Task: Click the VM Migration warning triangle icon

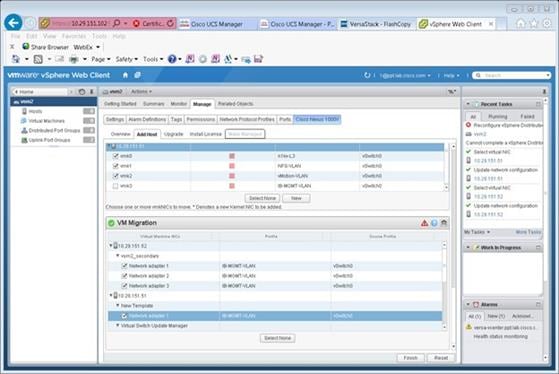Action: [424, 223]
